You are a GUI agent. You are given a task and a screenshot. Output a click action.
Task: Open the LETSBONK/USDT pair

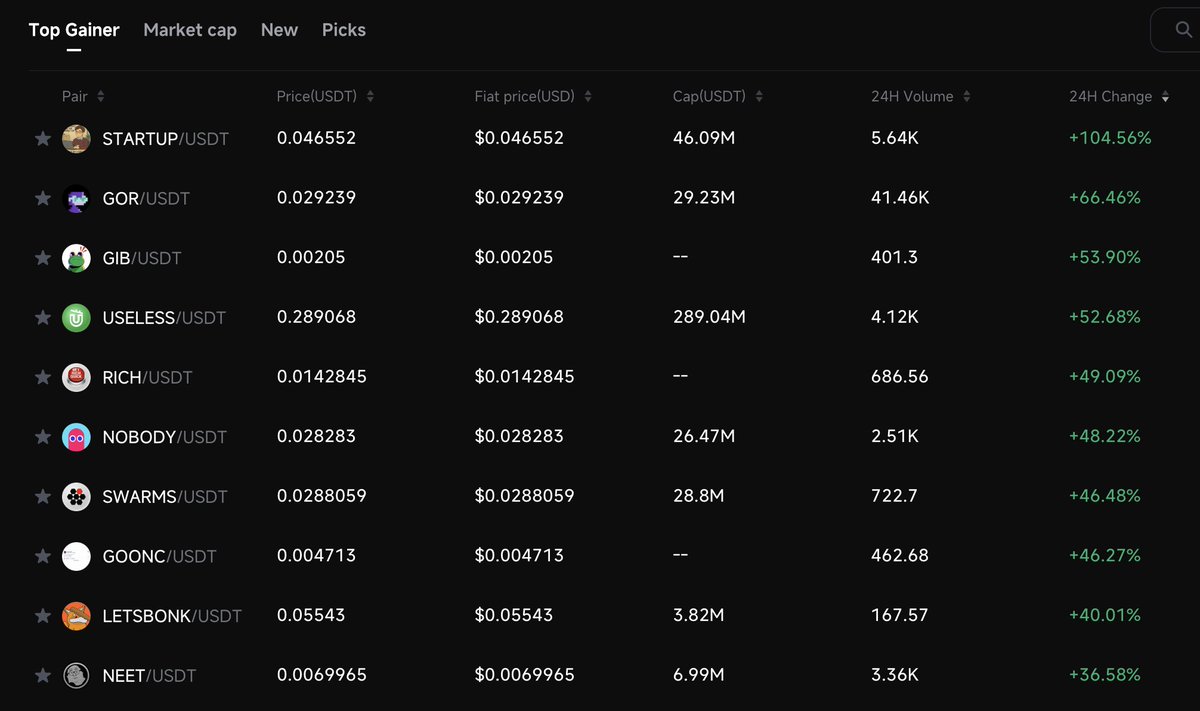pos(172,616)
